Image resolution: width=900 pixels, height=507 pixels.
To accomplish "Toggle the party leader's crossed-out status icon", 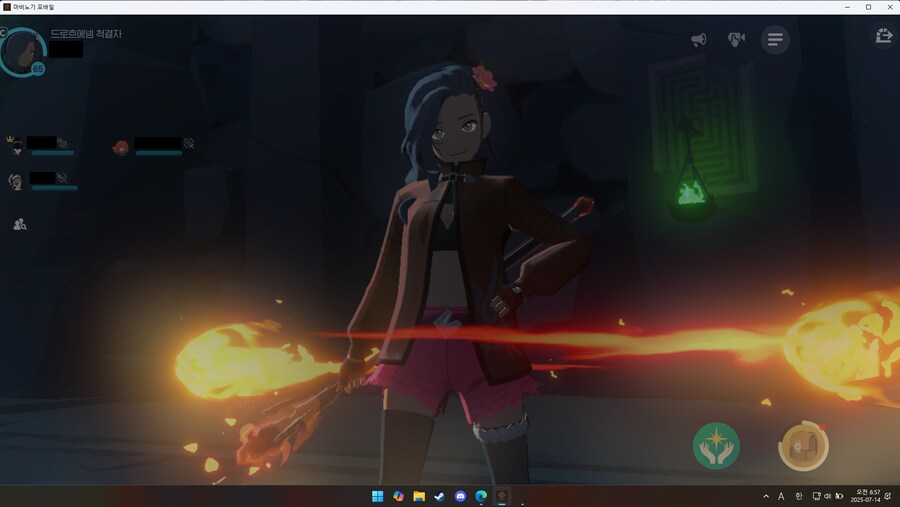I will coord(63,142).
